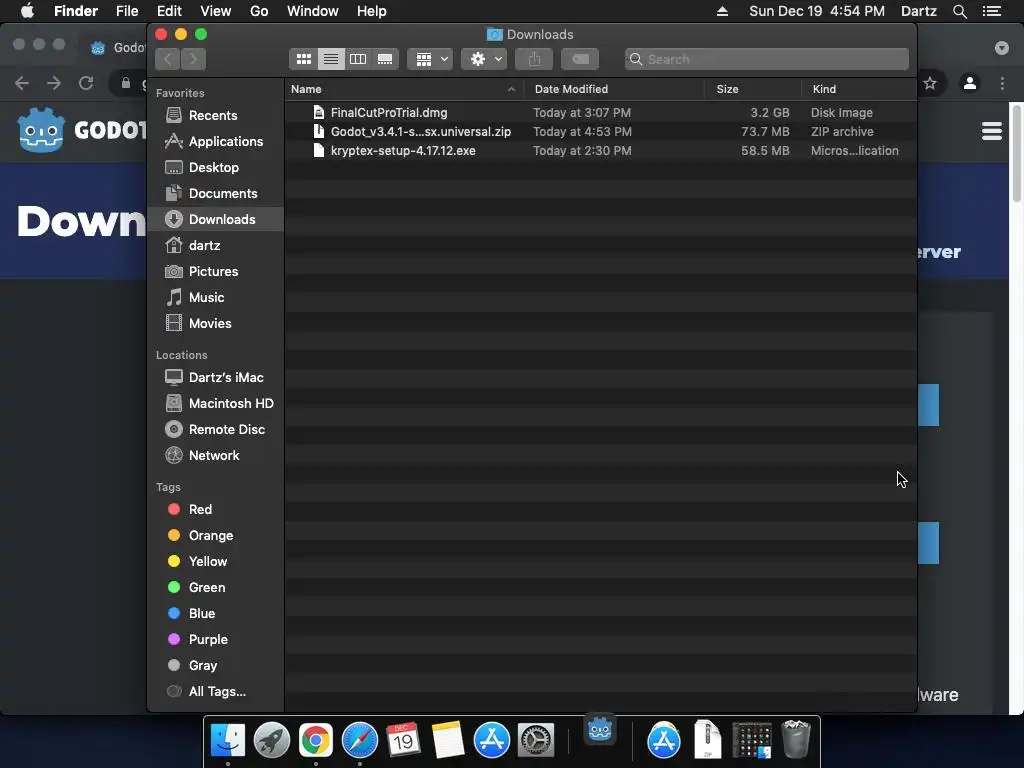Open the File menu
The image size is (1024, 768).
[x=127, y=11]
